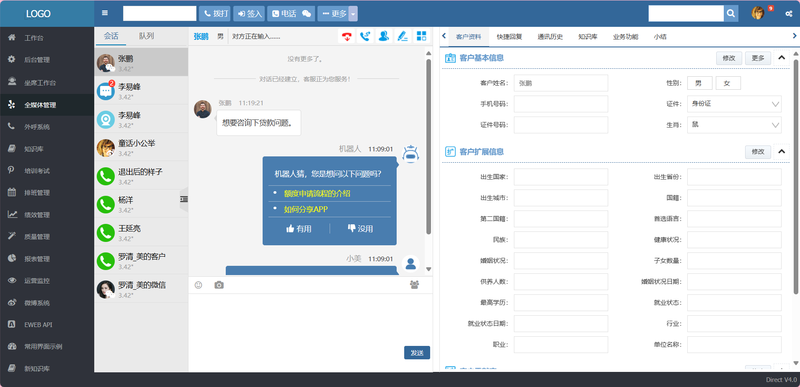The height and width of the screenshot is (387, 800).
Task: Click the grid layout icon in chat header
Action: (421, 36)
